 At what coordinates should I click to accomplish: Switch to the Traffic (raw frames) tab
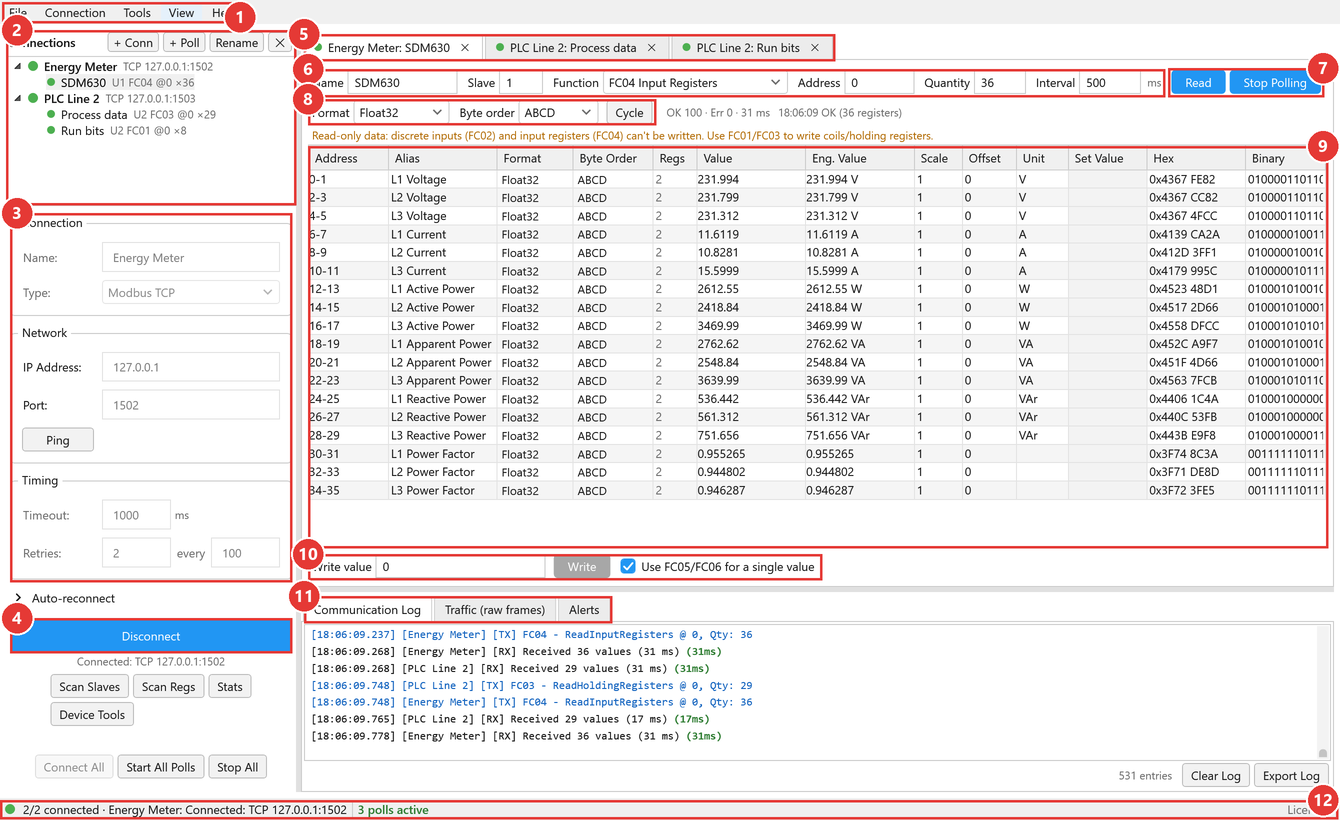495,610
